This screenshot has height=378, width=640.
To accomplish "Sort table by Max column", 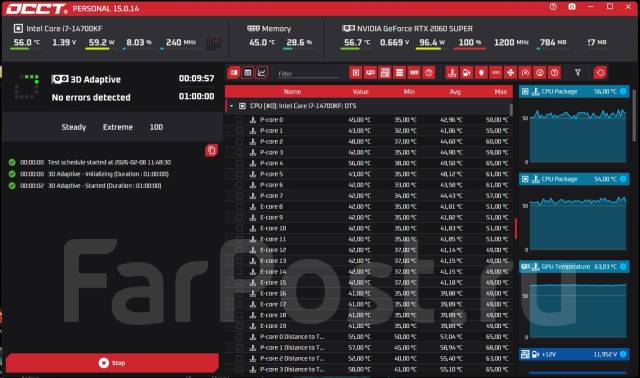I will [500, 92].
